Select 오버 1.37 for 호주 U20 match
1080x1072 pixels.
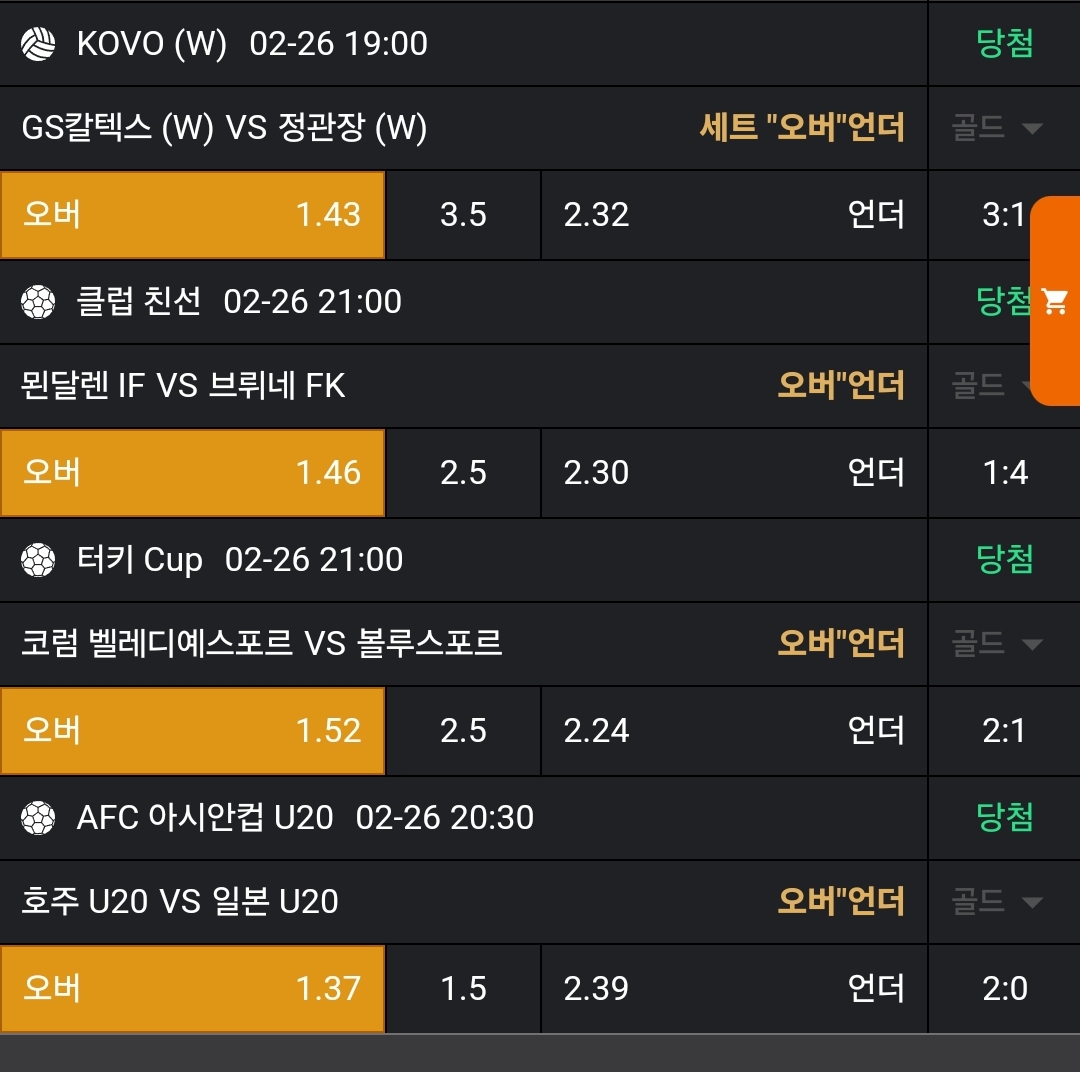coord(192,989)
